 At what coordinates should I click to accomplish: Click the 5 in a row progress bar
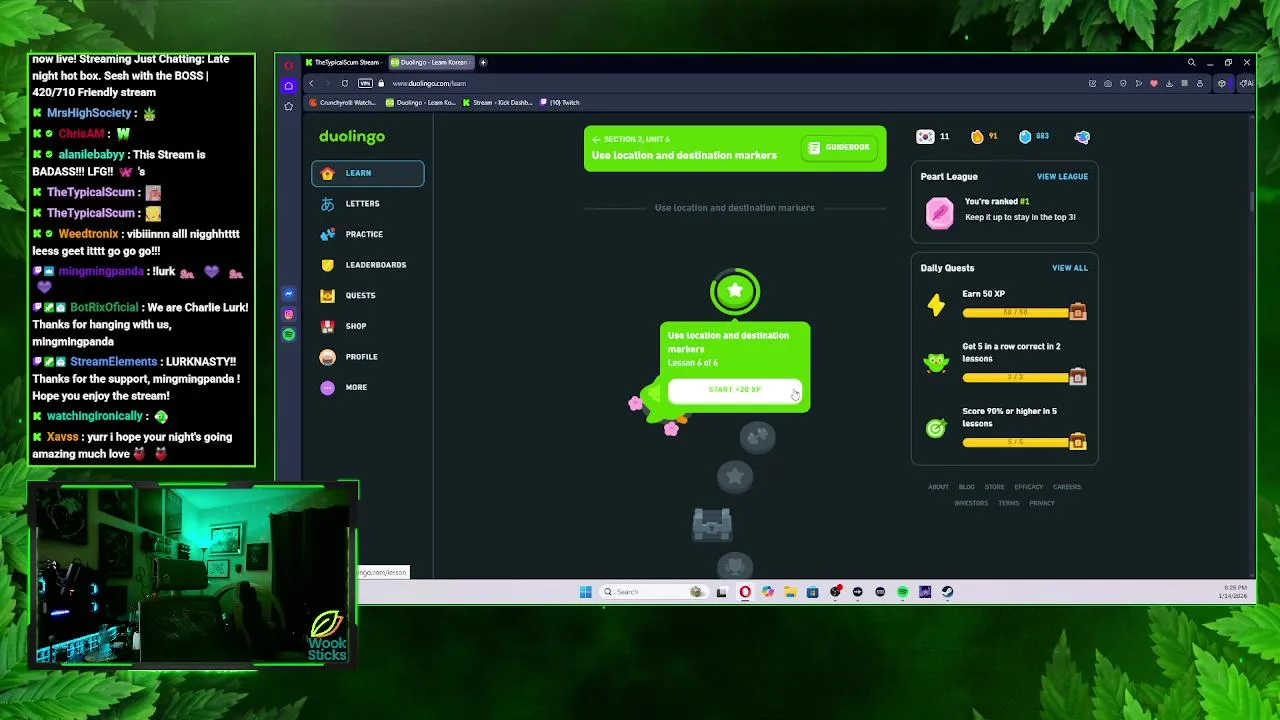tap(1015, 378)
